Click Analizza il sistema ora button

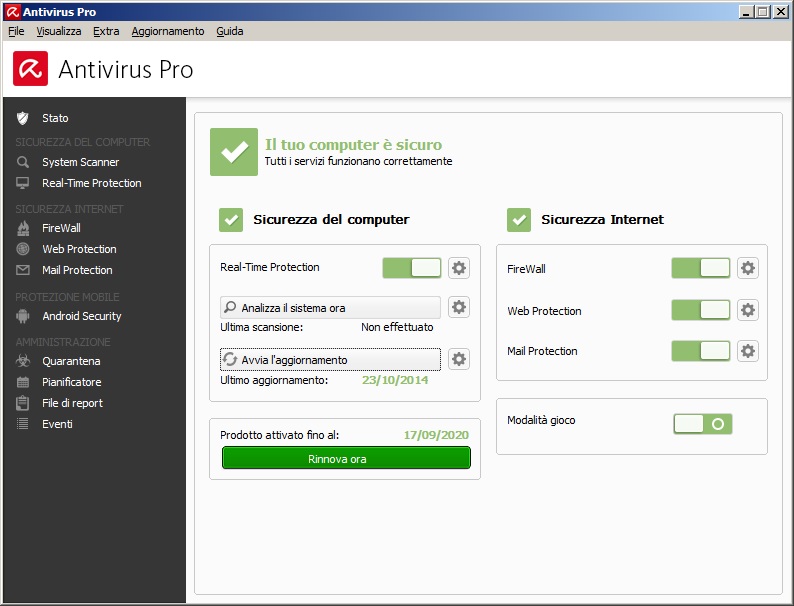(x=330, y=307)
